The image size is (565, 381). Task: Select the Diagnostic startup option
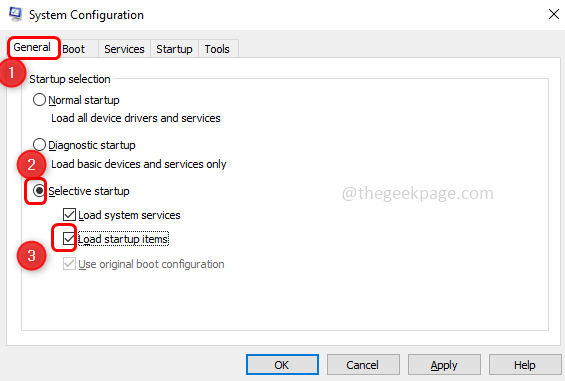coord(39,145)
